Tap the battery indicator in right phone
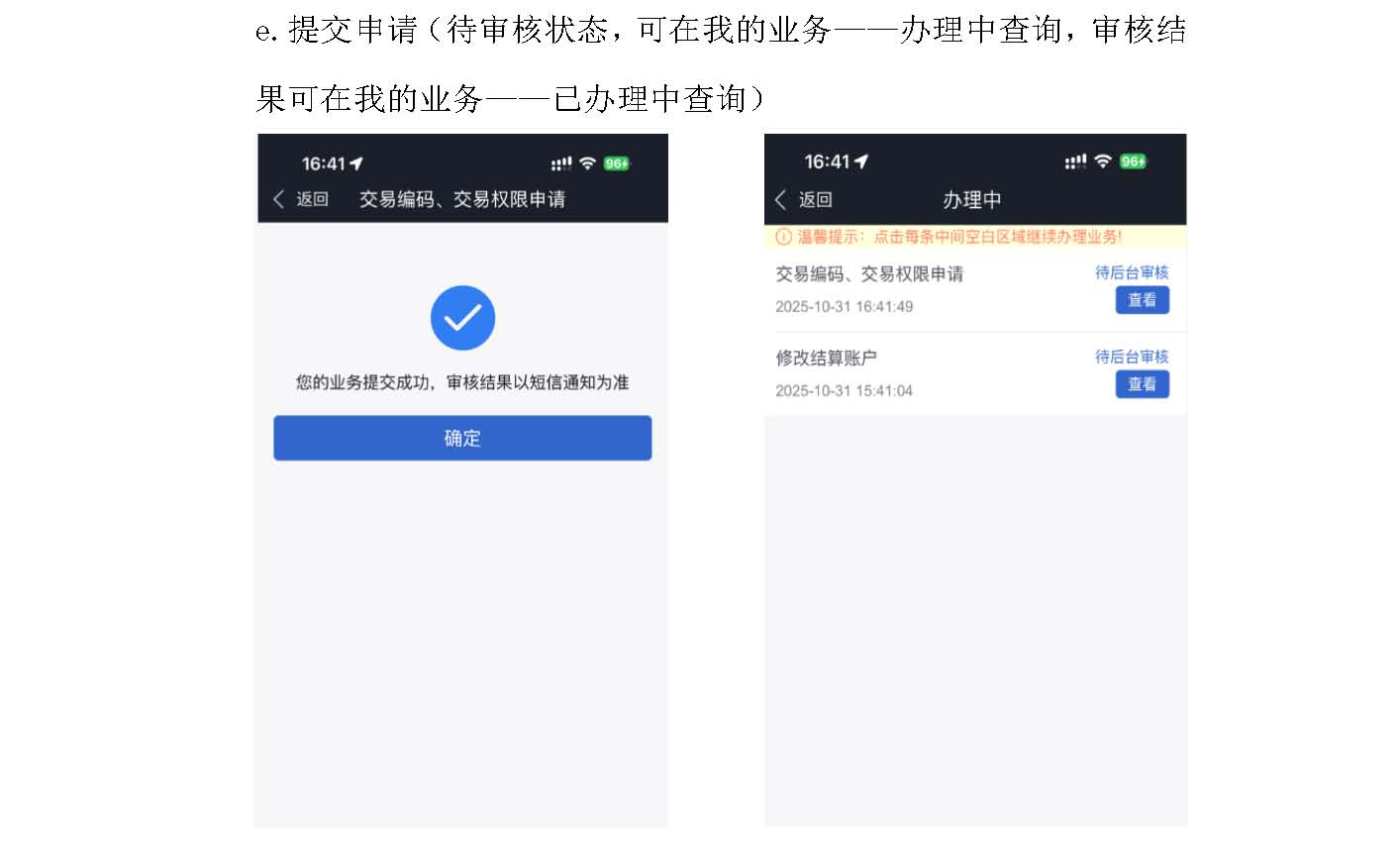The height and width of the screenshot is (849, 1400). 1133,161
